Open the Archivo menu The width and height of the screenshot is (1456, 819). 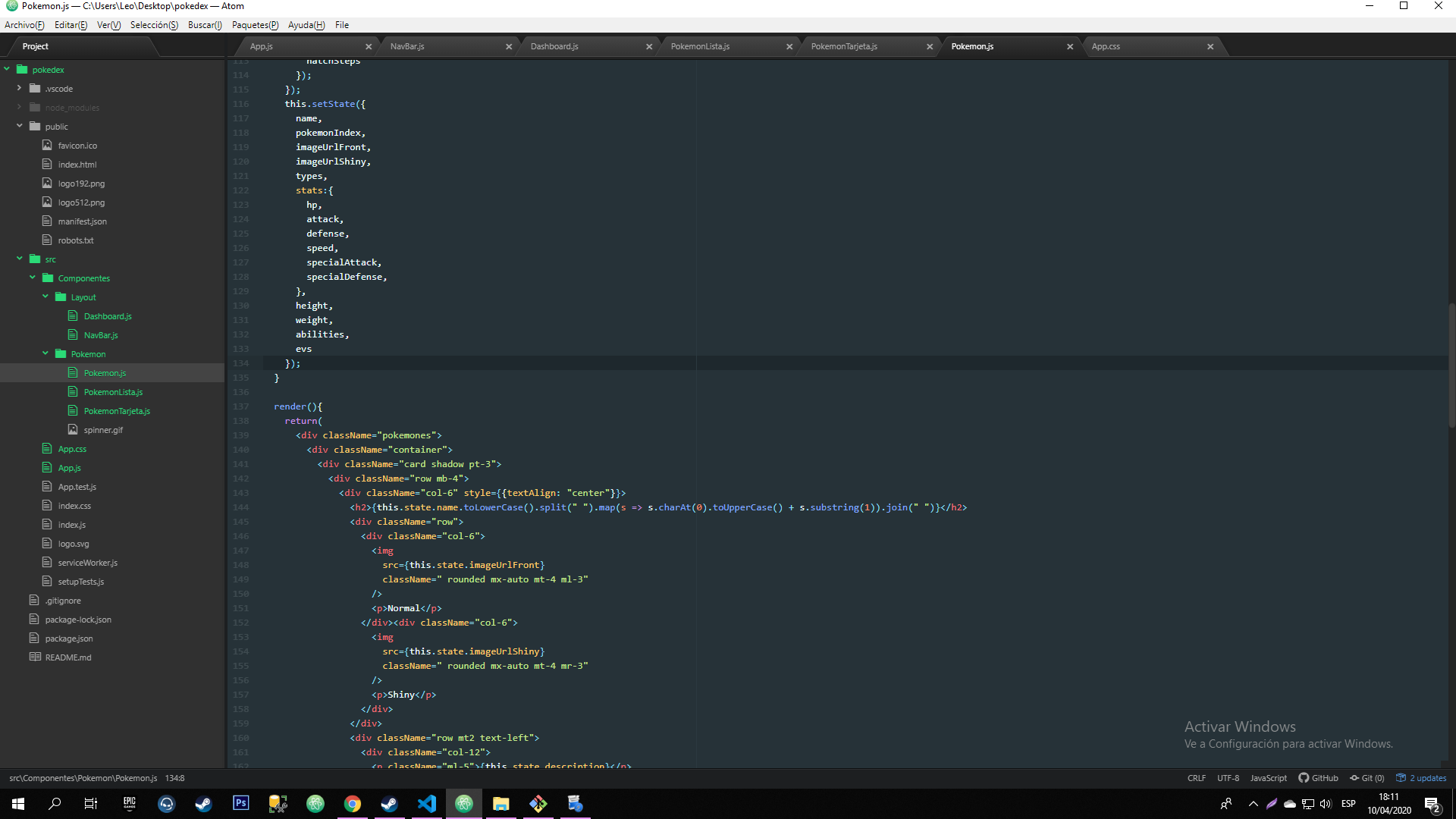pos(24,25)
